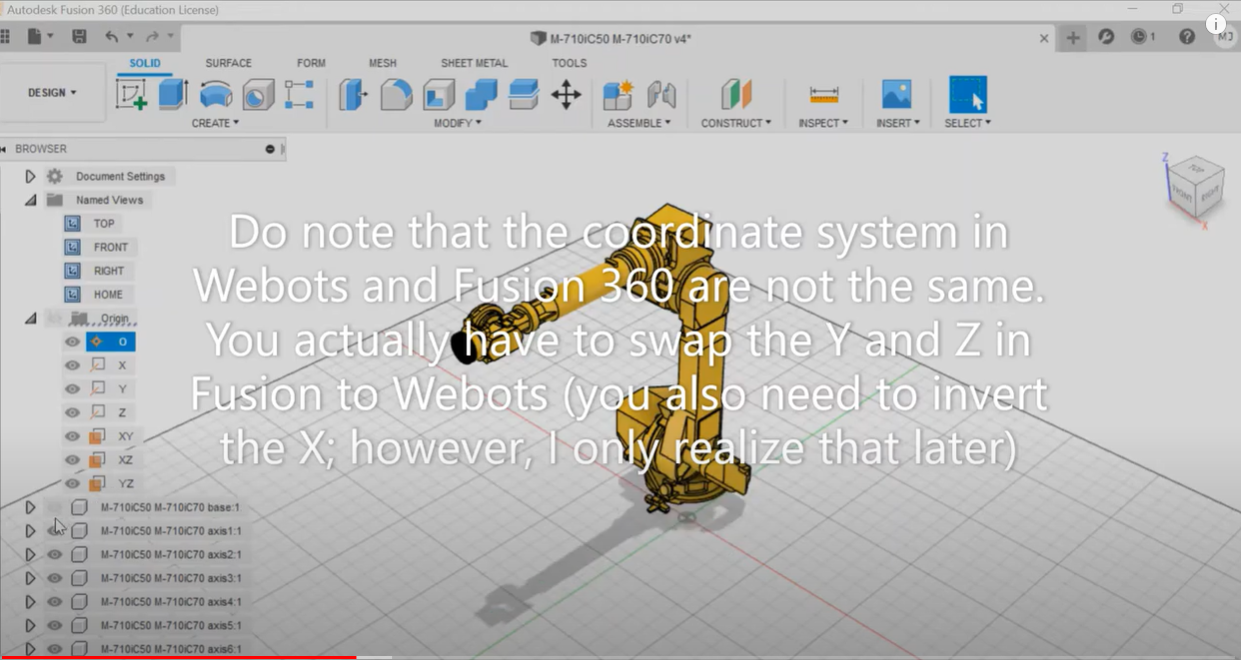Add a new design tab
The width and height of the screenshot is (1241, 660).
(1072, 38)
